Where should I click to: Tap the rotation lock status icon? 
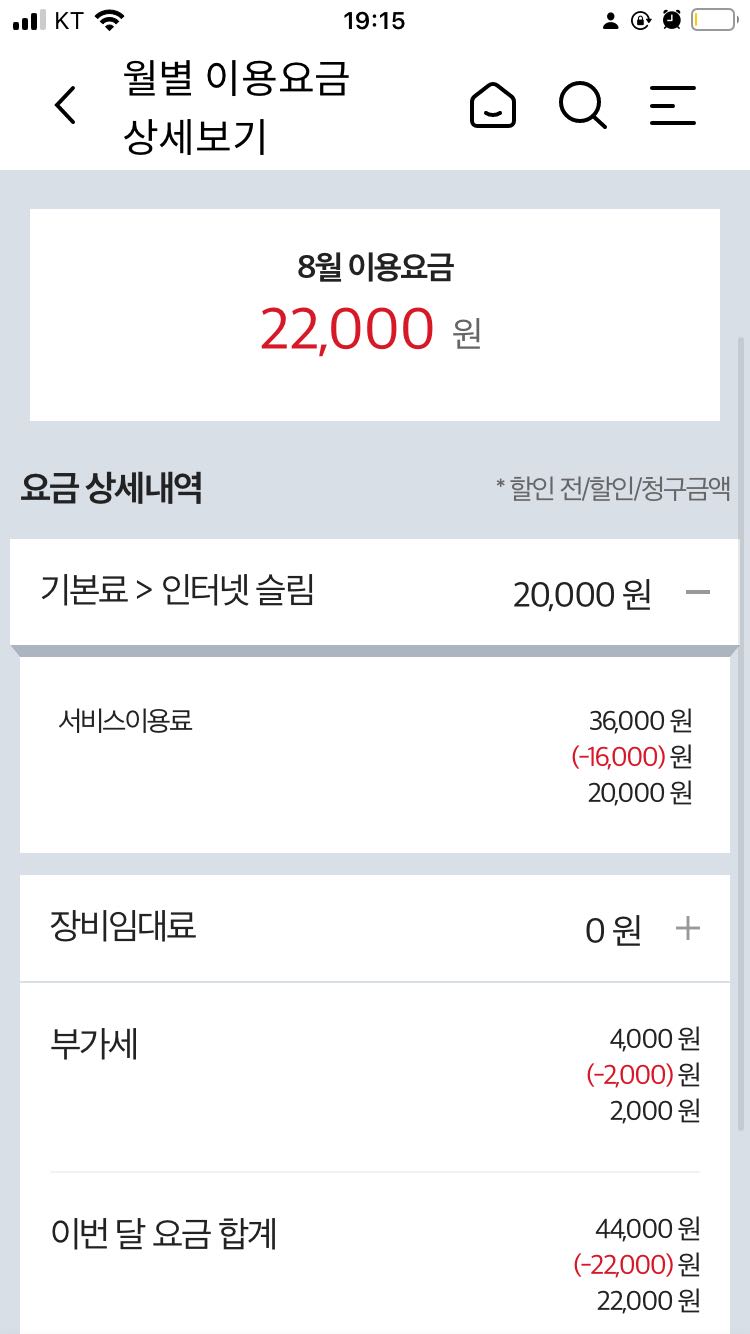pos(641,20)
